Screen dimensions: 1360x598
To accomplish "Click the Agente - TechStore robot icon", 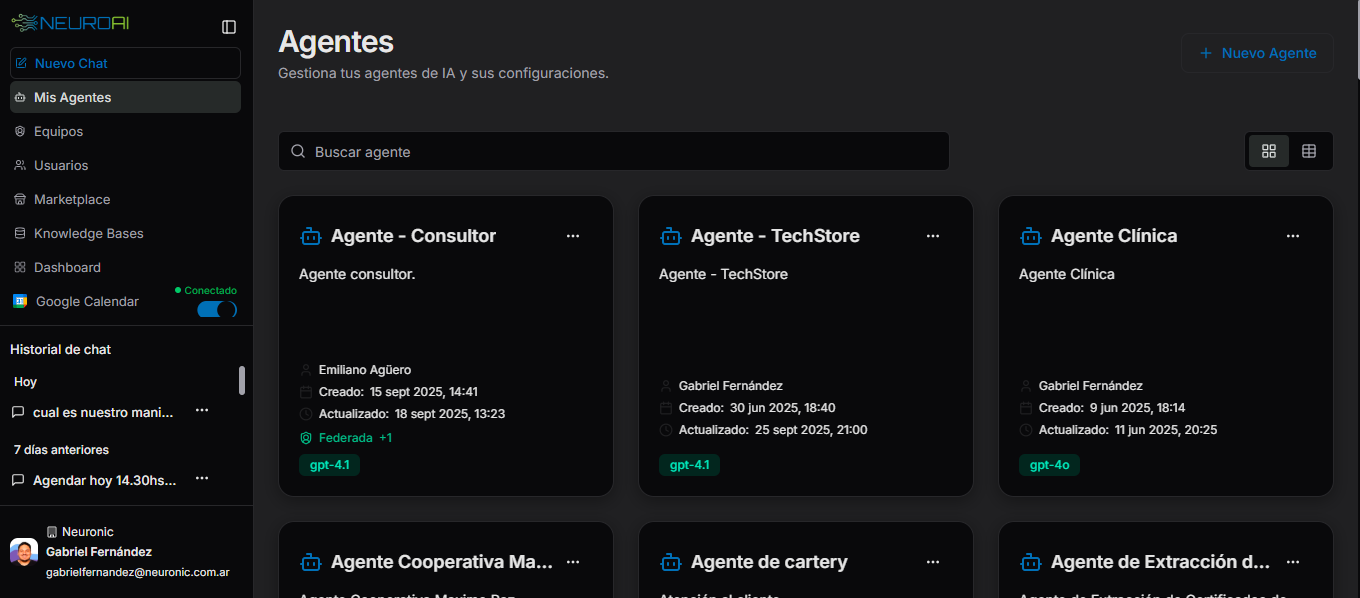I will click(670, 236).
